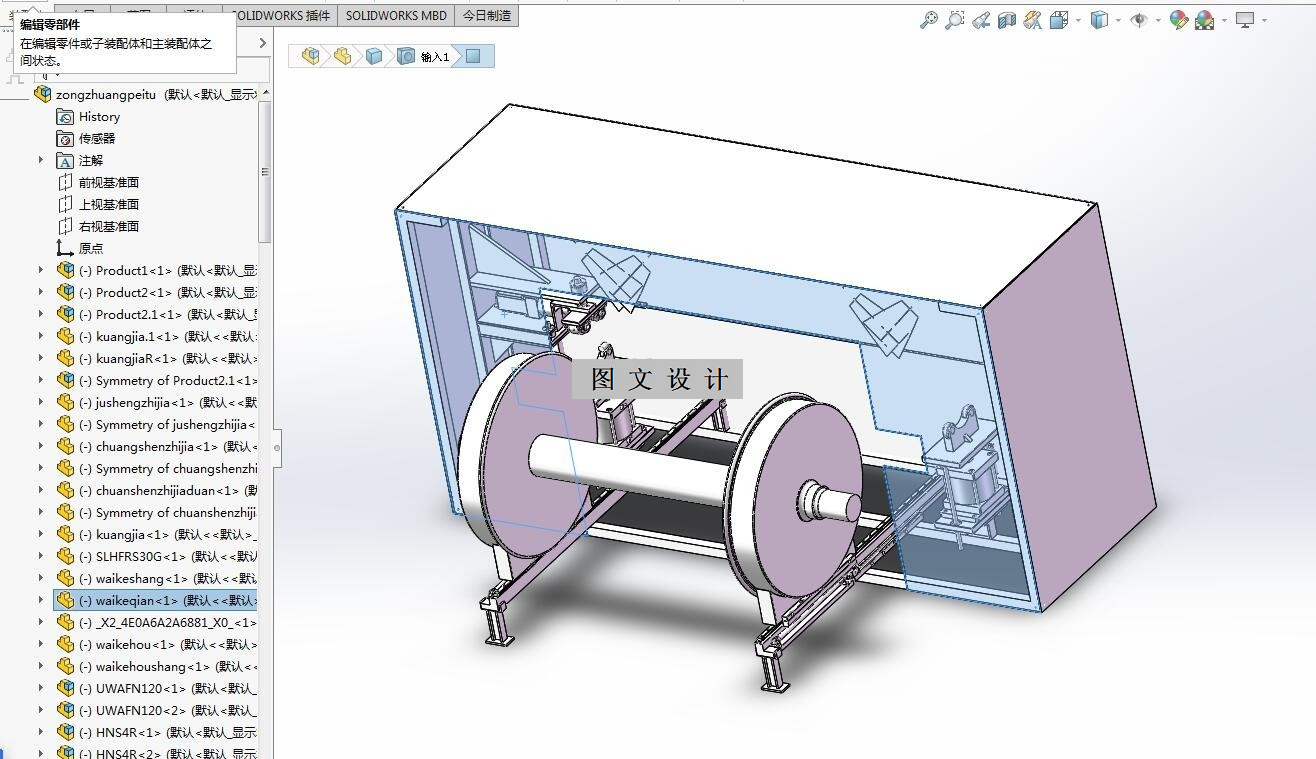The height and width of the screenshot is (759, 1316).
Task: Select the 今日制造 tab
Action: (486, 16)
